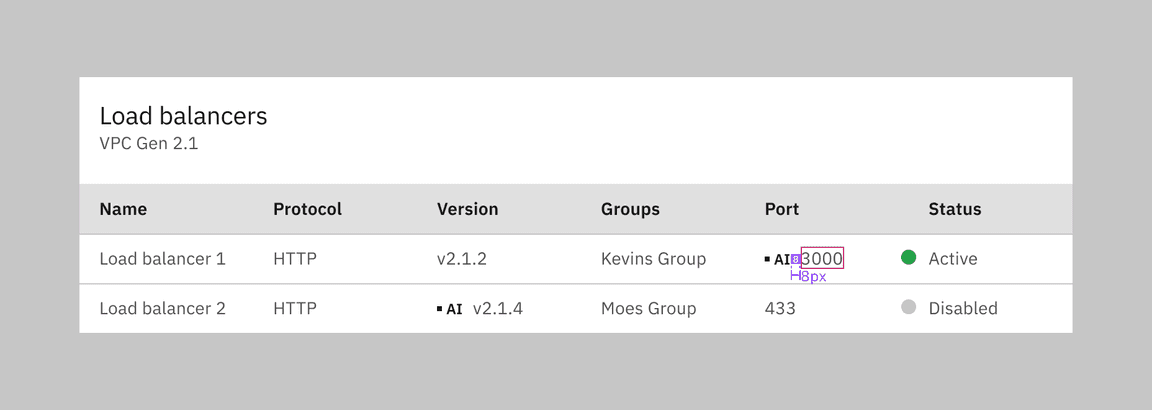Image resolution: width=1152 pixels, height=410 pixels.
Task: Click the green Active status dot
Action: (909, 258)
